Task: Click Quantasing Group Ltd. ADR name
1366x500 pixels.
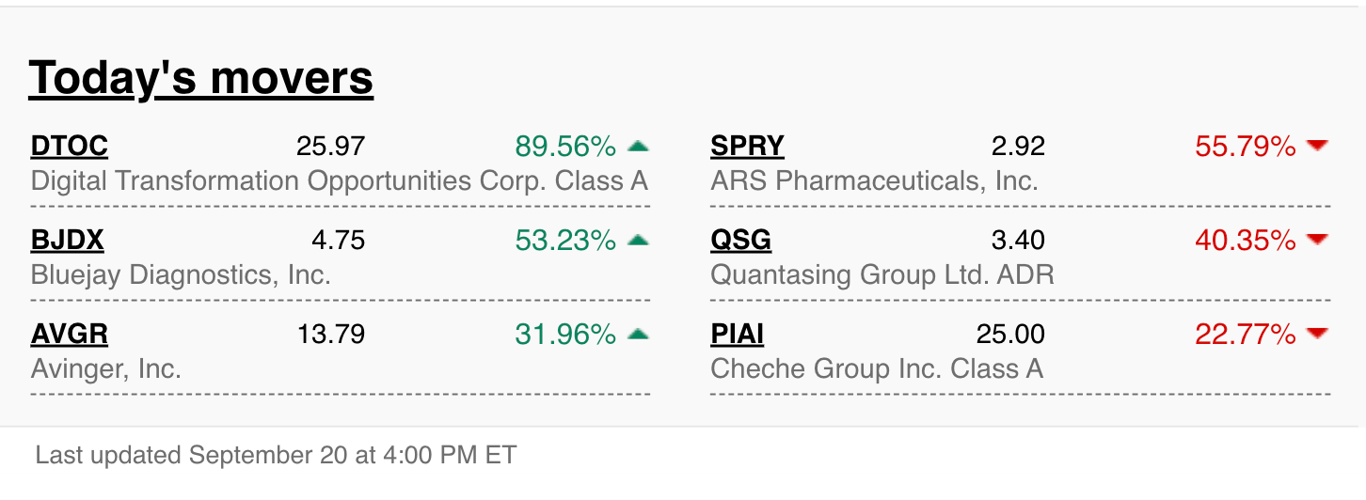Action: [882, 274]
